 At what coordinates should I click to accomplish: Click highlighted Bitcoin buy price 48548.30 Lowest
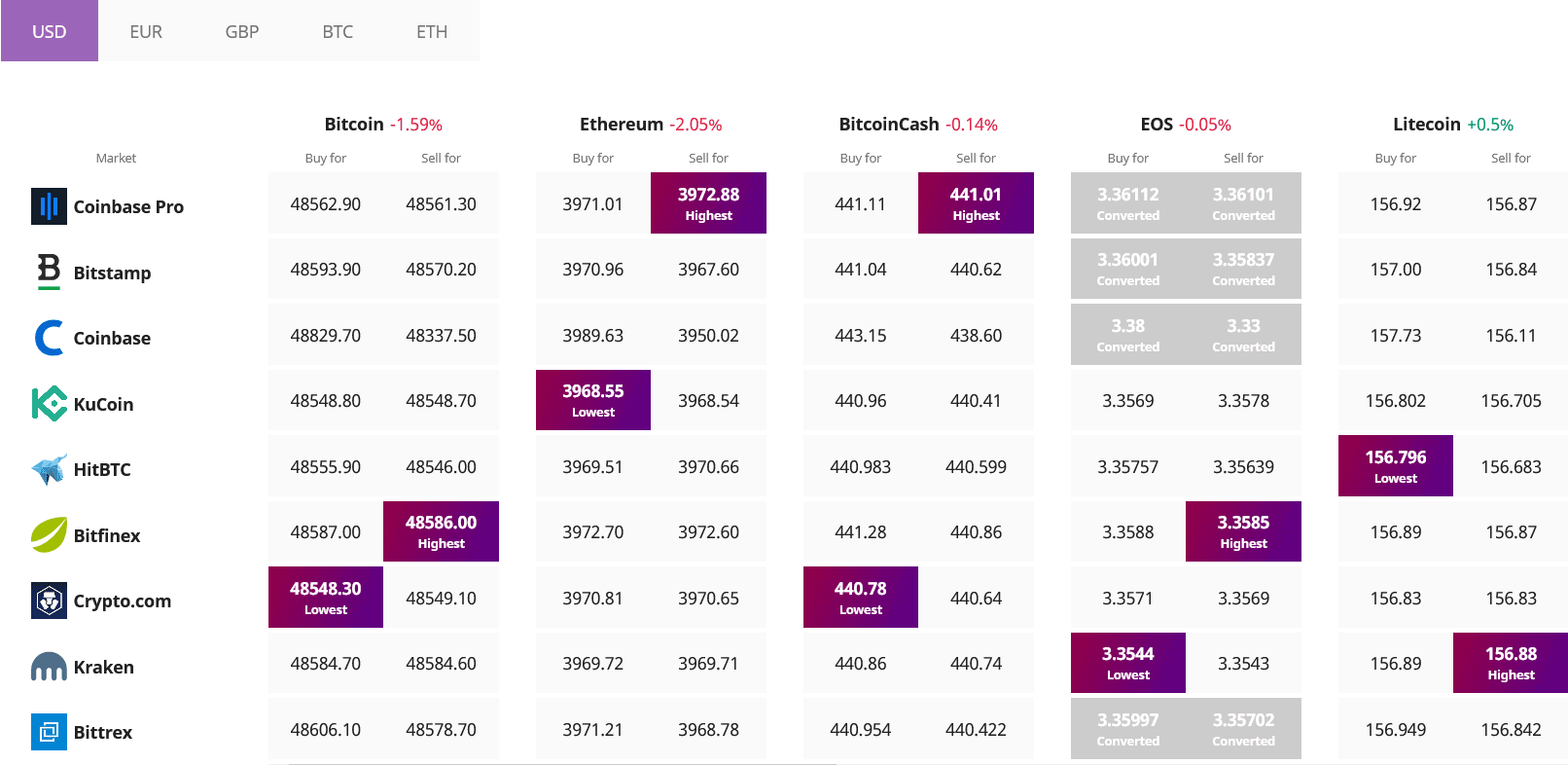pos(326,598)
